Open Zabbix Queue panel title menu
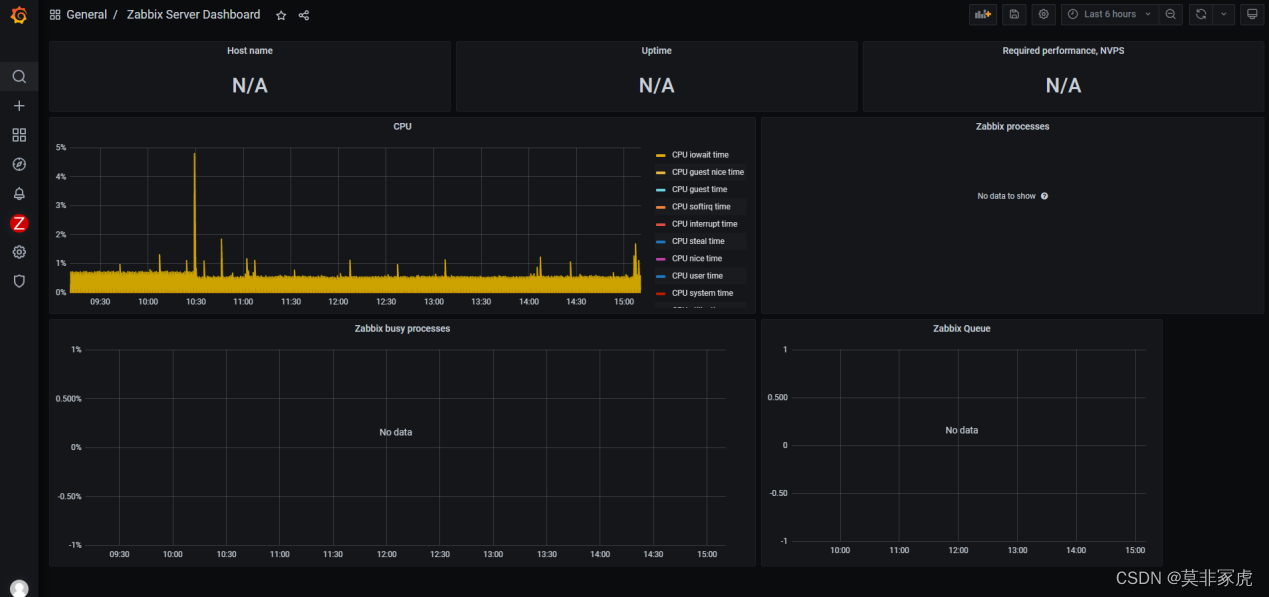Image resolution: width=1269 pixels, height=597 pixels. pyautogui.click(x=961, y=329)
